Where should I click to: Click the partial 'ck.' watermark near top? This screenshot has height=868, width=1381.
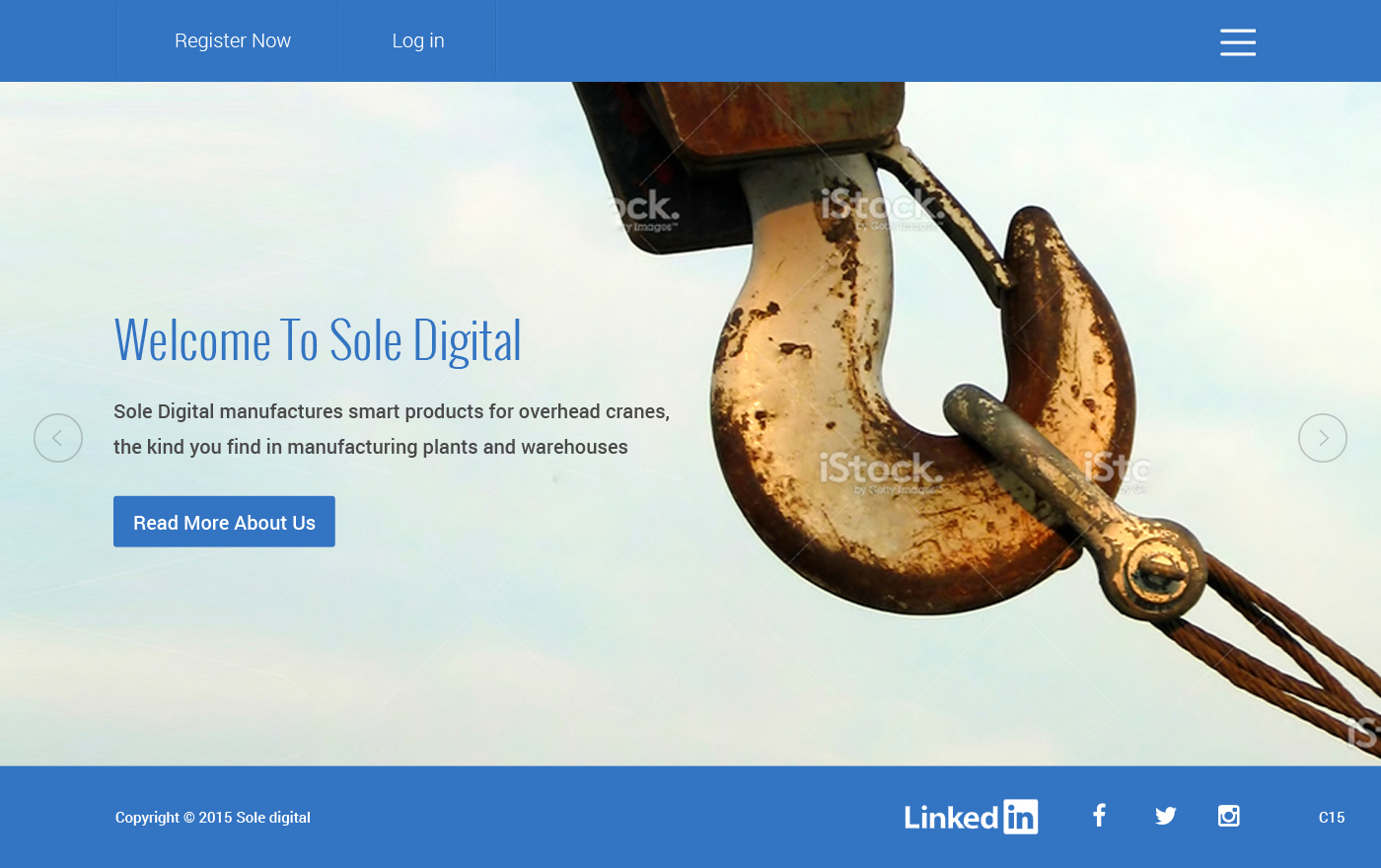pos(646,210)
